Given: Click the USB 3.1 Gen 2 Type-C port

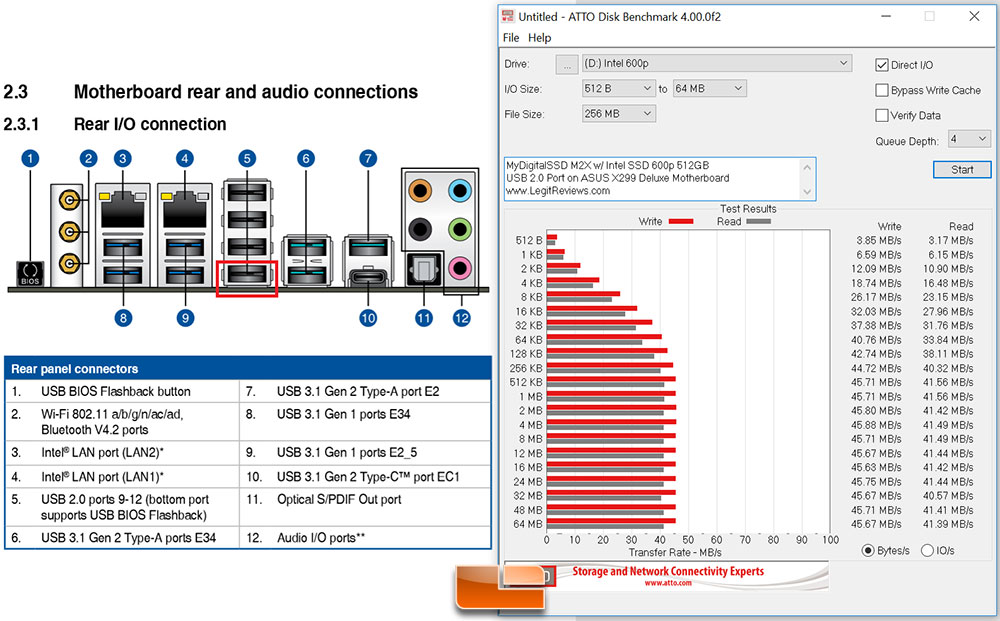Looking at the screenshot, I should pos(368,277).
